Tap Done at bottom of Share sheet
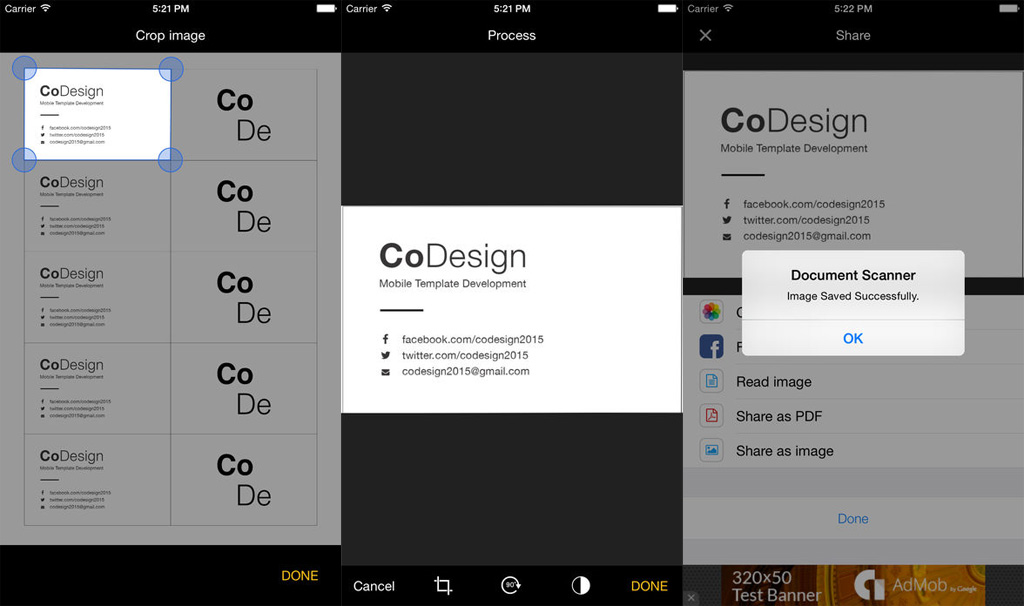Screen dimensions: 1024x606 853,519
